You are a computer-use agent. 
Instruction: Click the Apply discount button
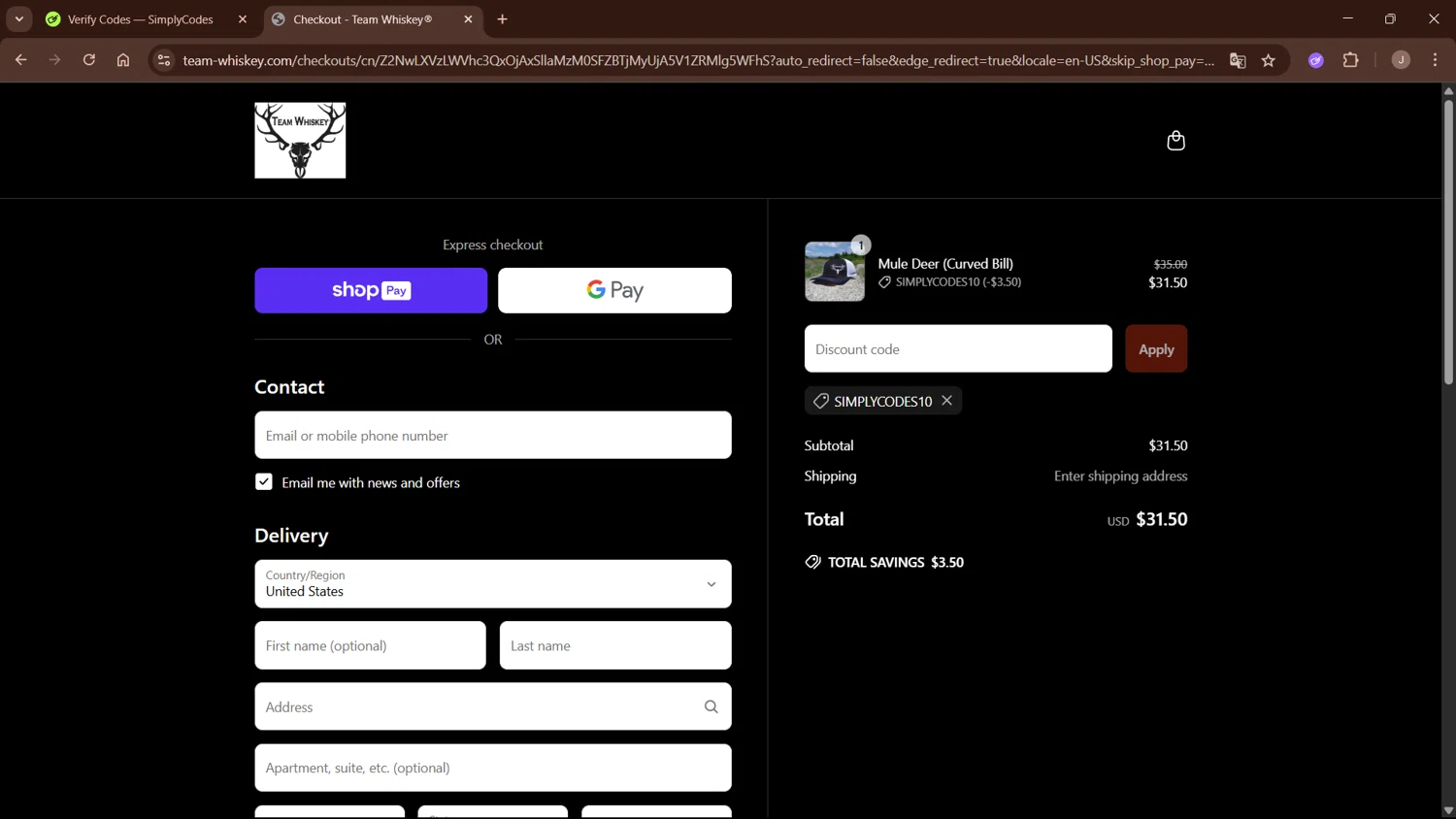[x=1156, y=349]
